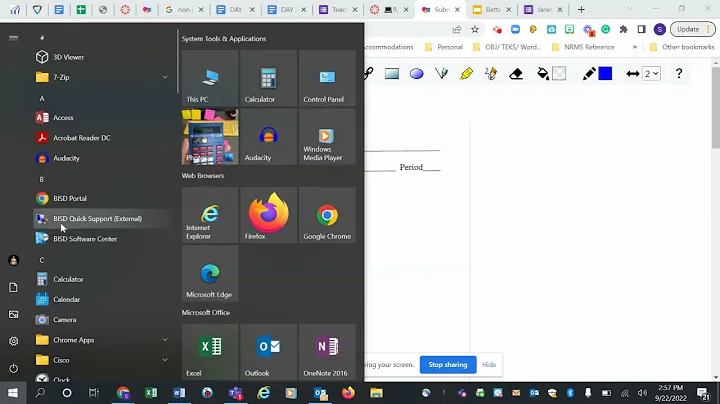The width and height of the screenshot is (720, 404).
Task: Expand the Cisco folder
Action: coord(102,360)
